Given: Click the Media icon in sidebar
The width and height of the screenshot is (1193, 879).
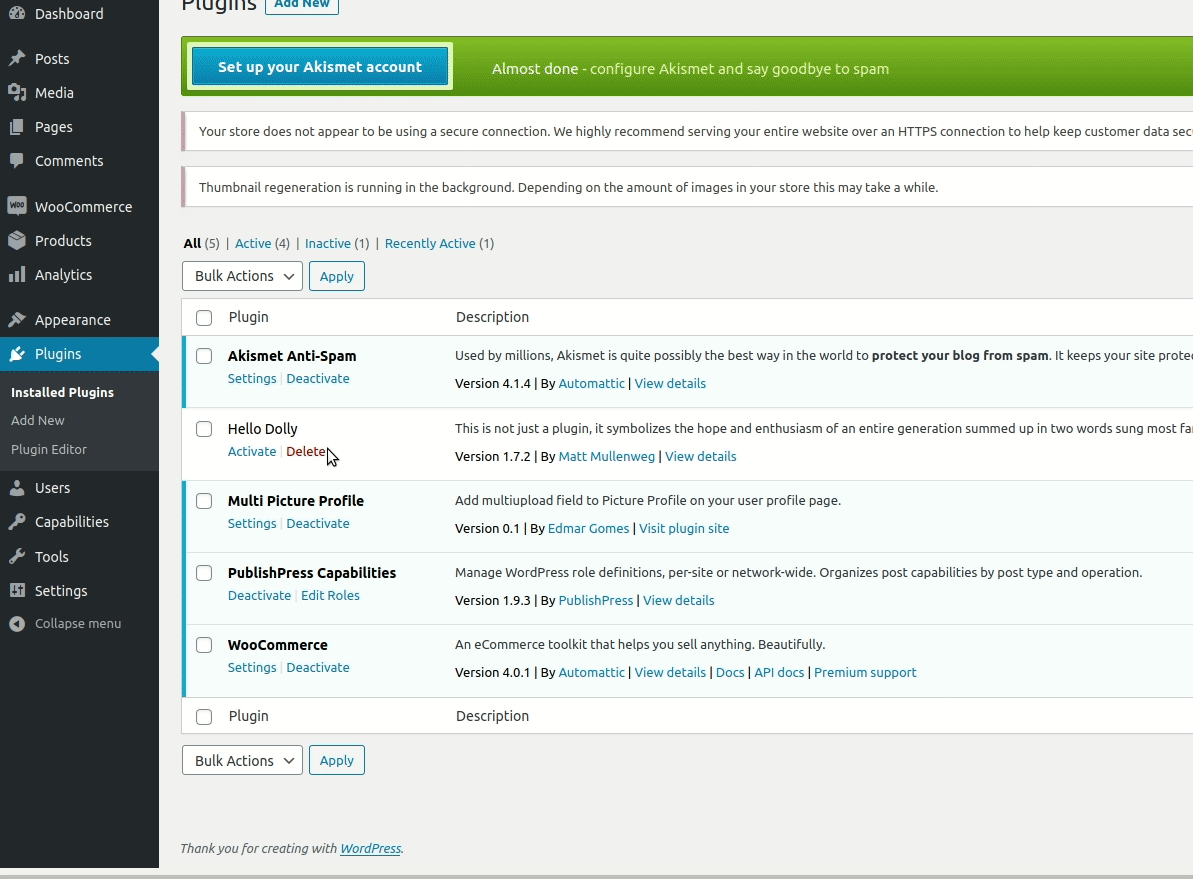Looking at the screenshot, I should 17,93.
